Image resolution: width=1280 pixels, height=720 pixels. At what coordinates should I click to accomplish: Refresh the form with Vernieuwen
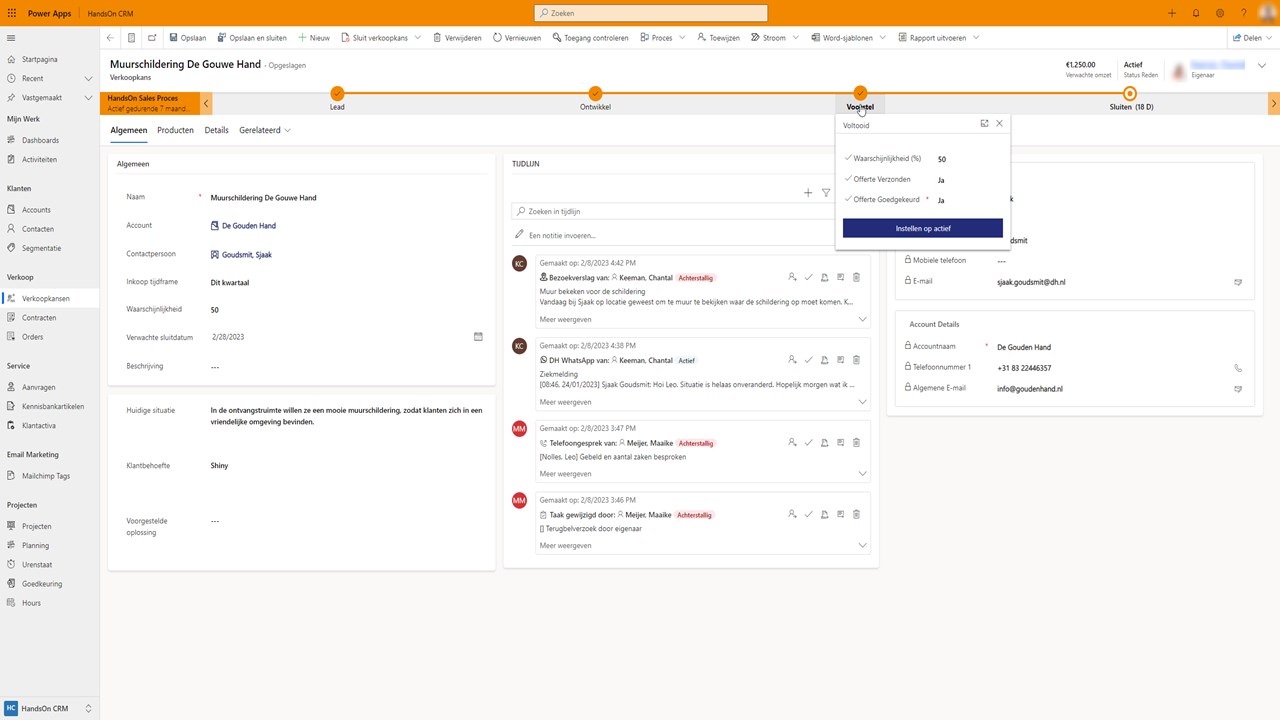coord(517,38)
